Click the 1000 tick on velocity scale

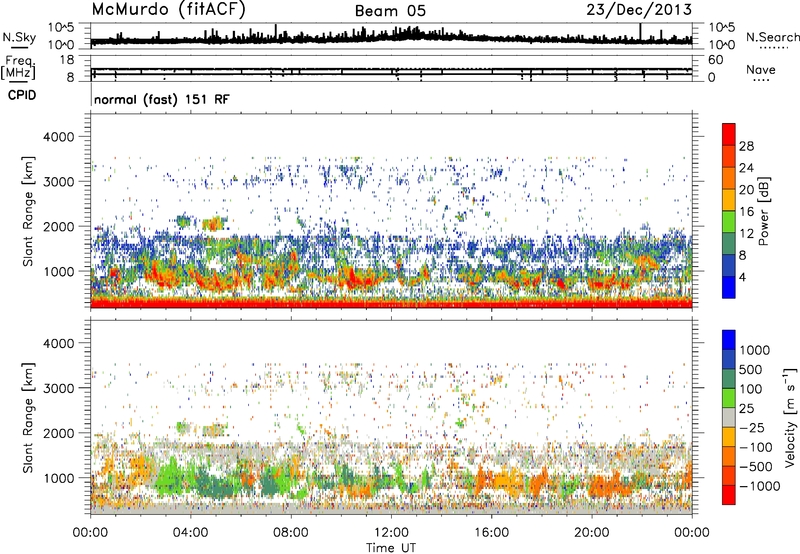pos(754,350)
